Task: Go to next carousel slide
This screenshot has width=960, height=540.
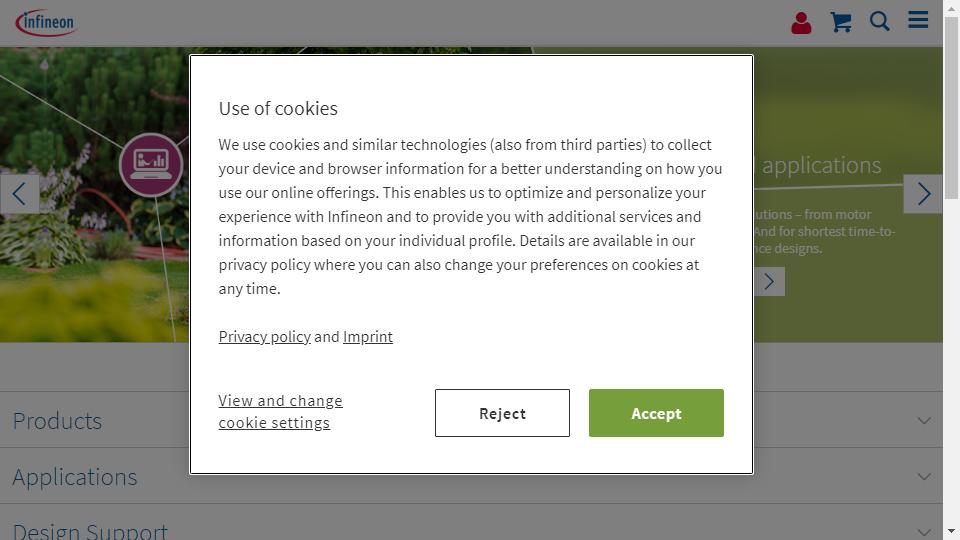Action: (923, 193)
